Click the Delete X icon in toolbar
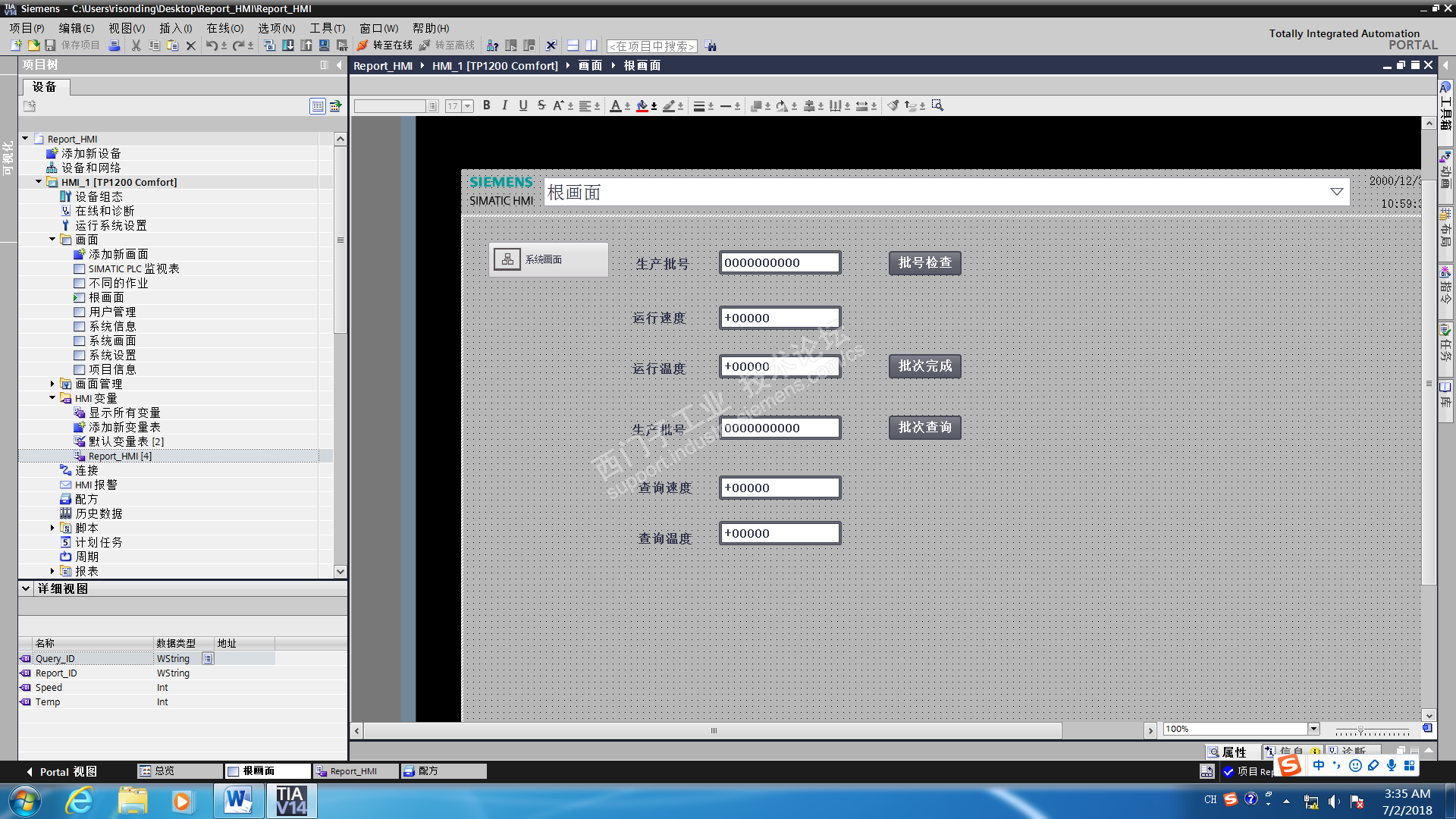This screenshot has width=1456, height=819. pos(191,45)
